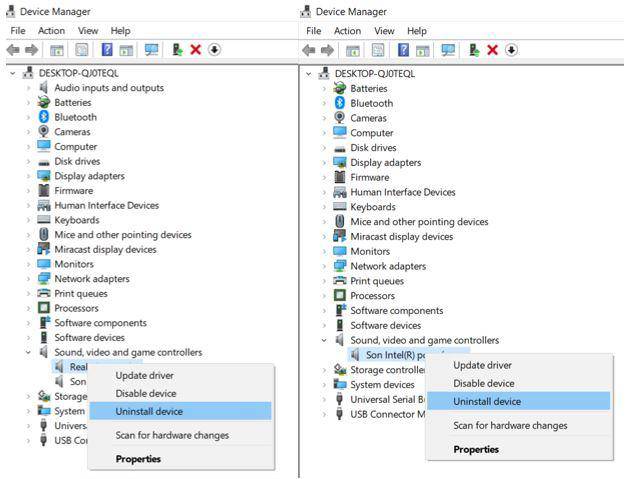This screenshot has height=479, width=625.
Task: Click the Batteries icon in the right device tree
Action: [340, 88]
